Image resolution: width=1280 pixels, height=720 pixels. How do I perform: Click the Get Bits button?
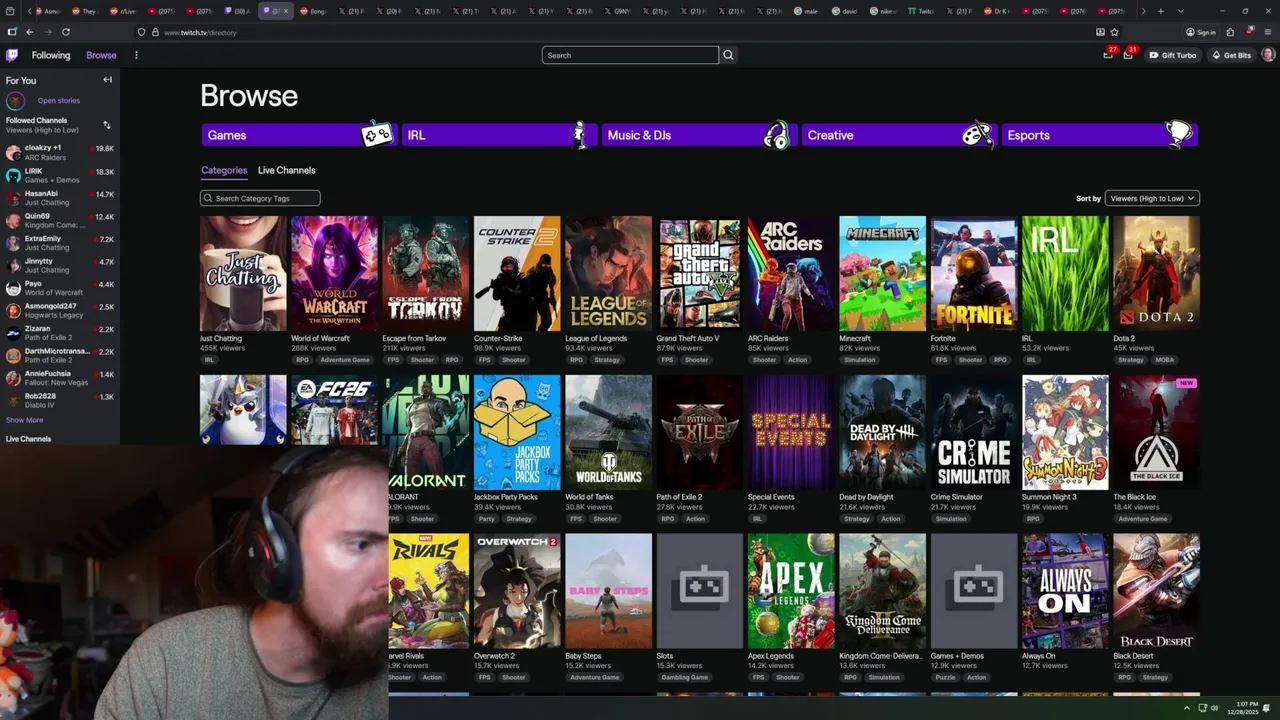pyautogui.click(x=1230, y=55)
